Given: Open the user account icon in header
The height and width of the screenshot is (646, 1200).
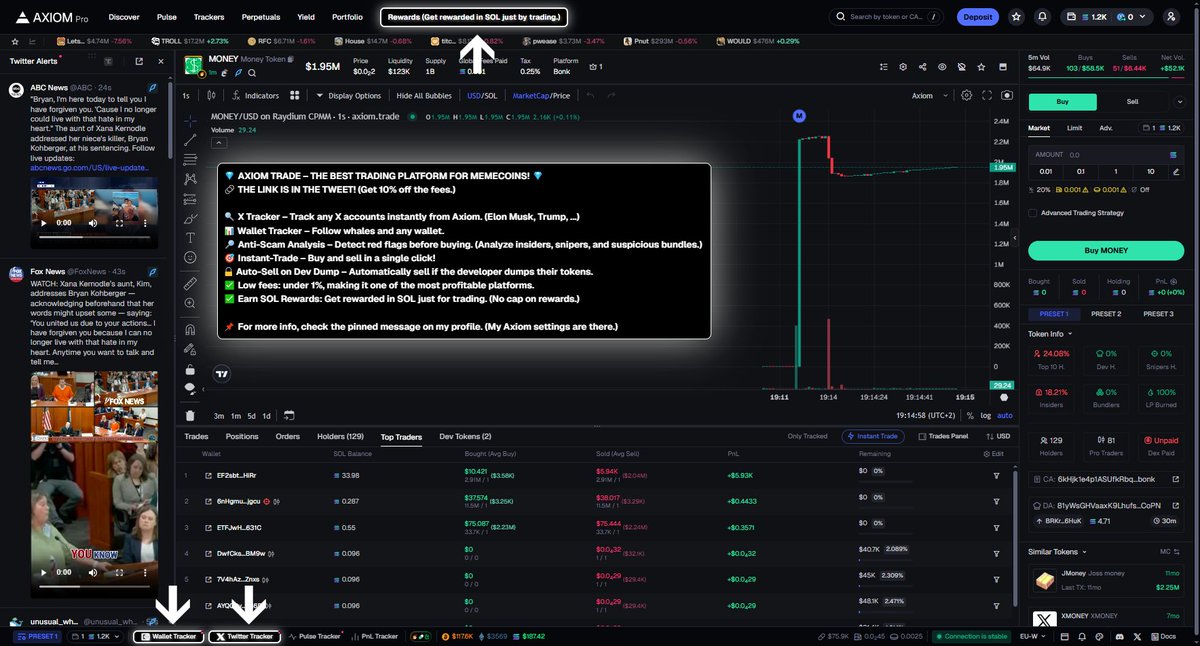Looking at the screenshot, I should [1172, 17].
